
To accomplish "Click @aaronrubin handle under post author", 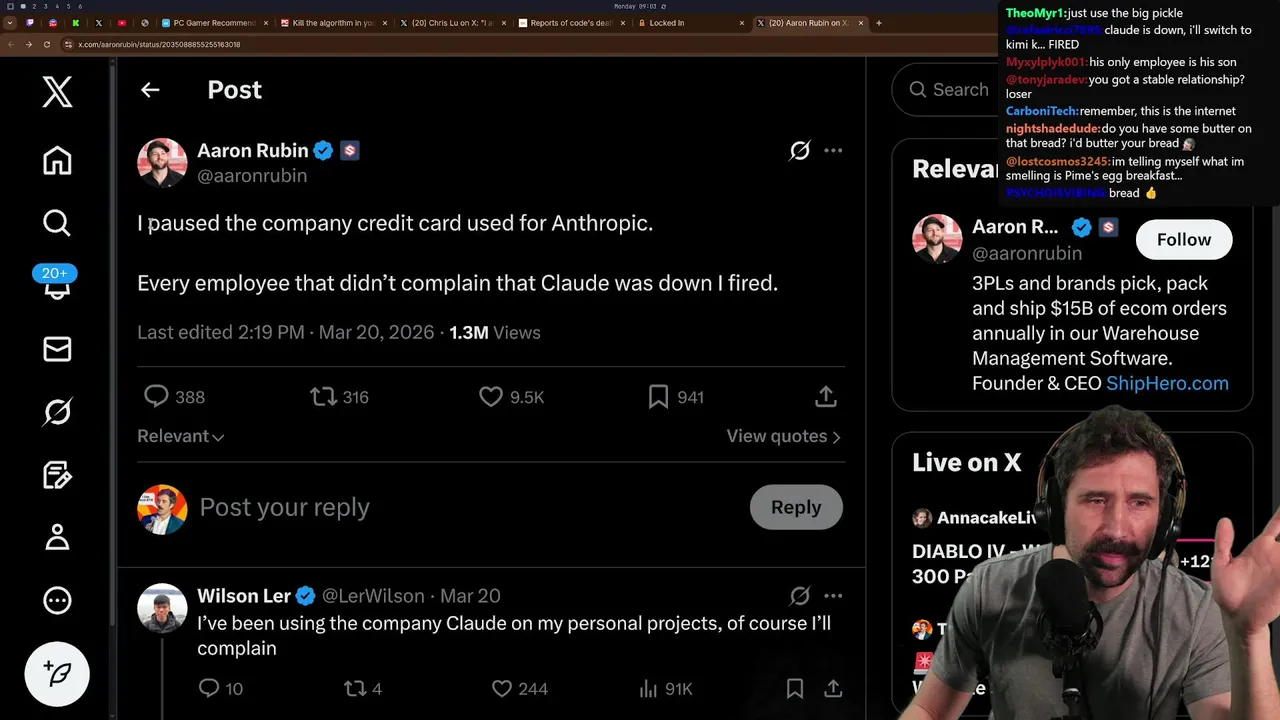I will [x=252, y=175].
